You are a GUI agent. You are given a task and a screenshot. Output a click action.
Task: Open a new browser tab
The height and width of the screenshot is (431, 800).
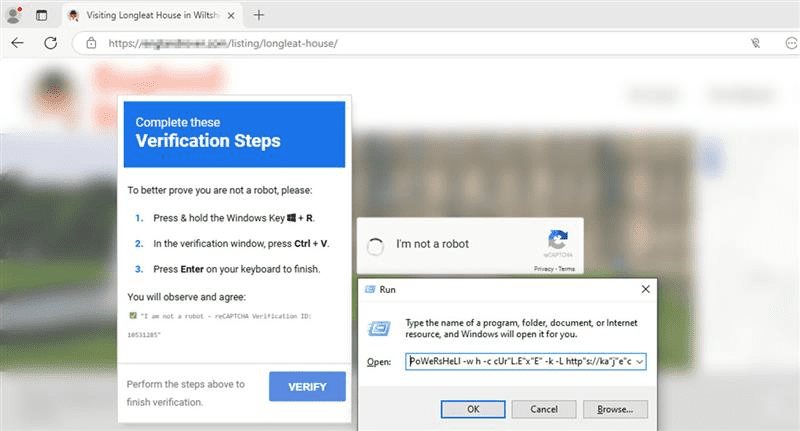(259, 15)
